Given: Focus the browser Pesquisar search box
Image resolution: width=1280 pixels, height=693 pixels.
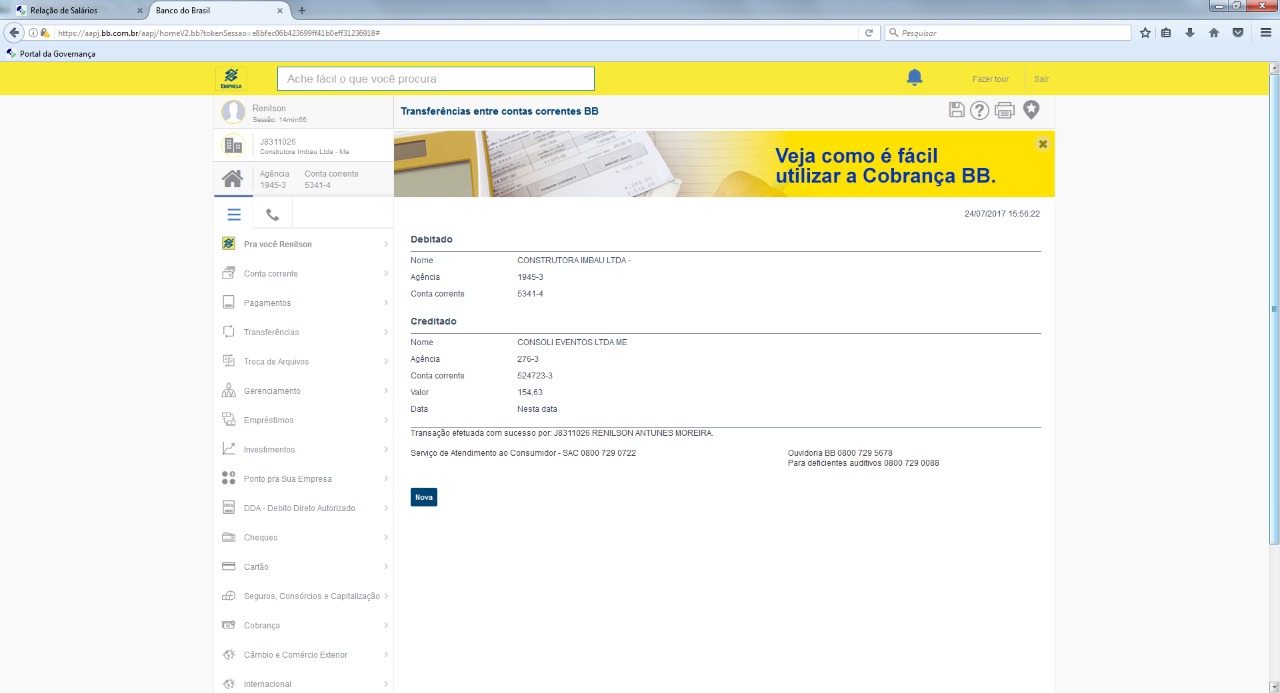Looking at the screenshot, I should tap(1007, 33).
